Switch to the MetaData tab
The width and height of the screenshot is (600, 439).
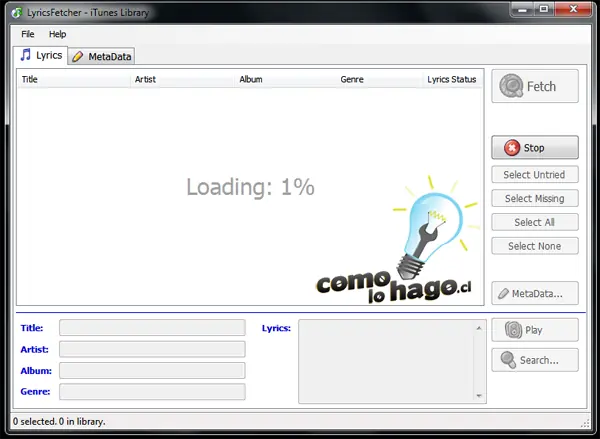[x=102, y=57]
